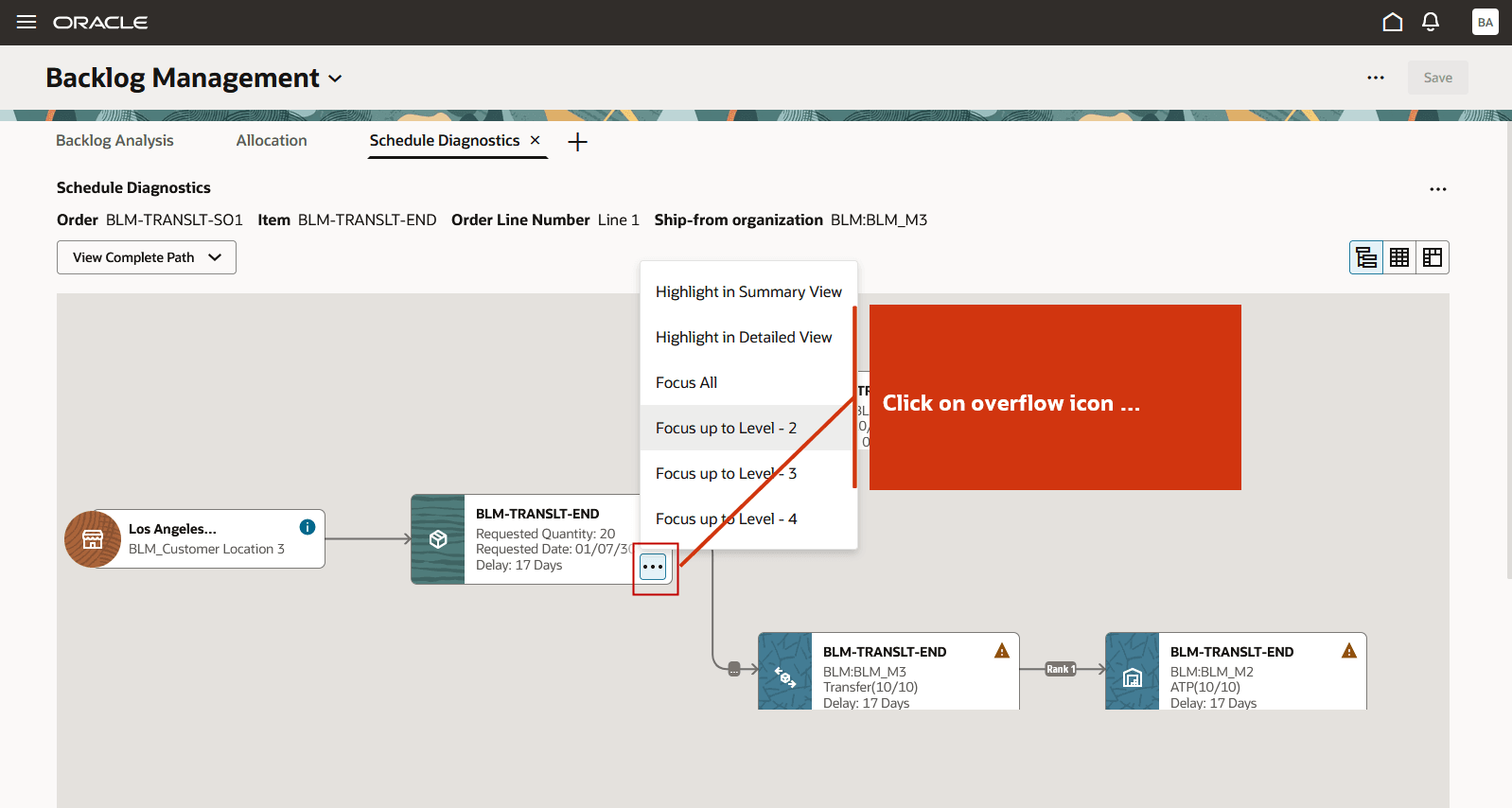This screenshot has width=1512, height=808.
Task: Add a new tab with the plus icon
Action: click(x=577, y=142)
